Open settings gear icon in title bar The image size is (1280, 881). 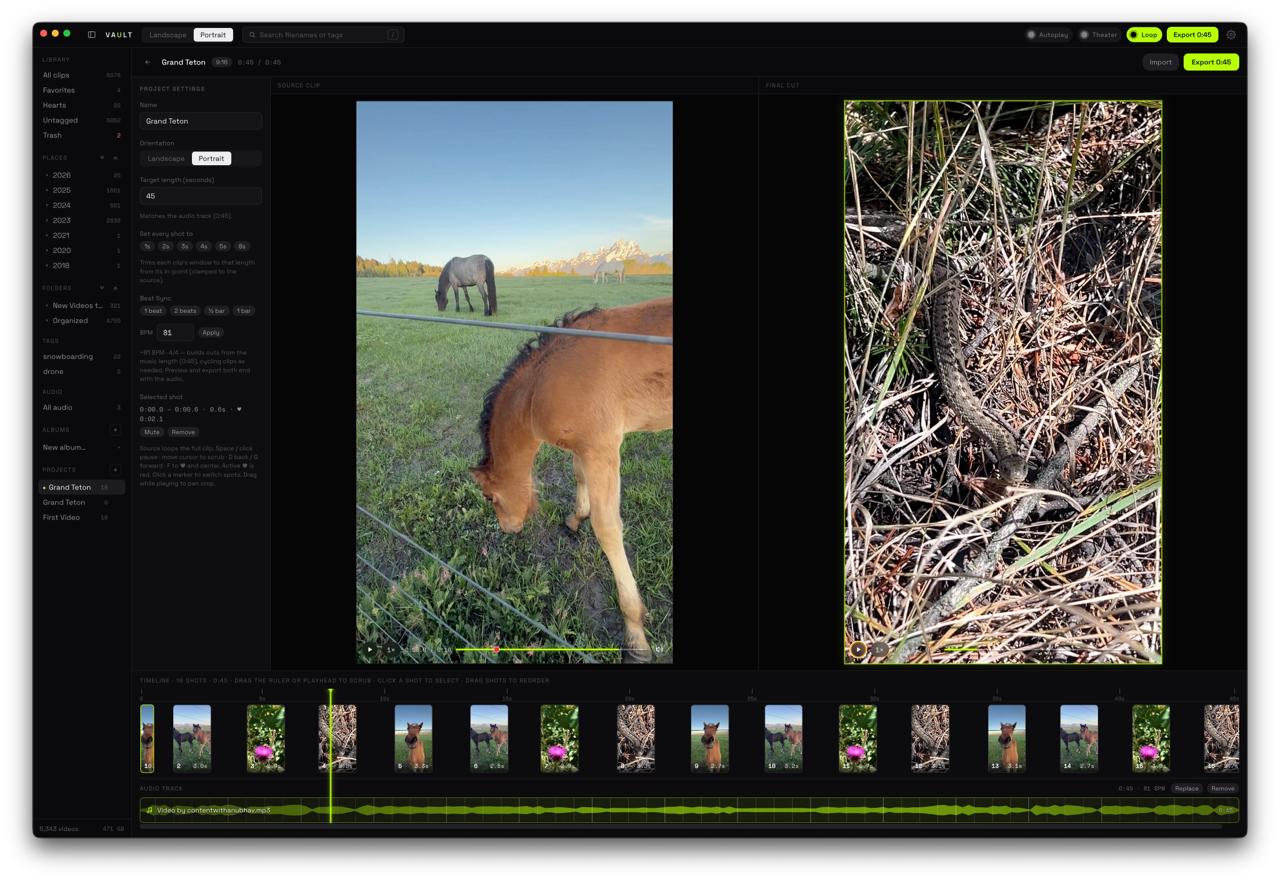(1231, 35)
